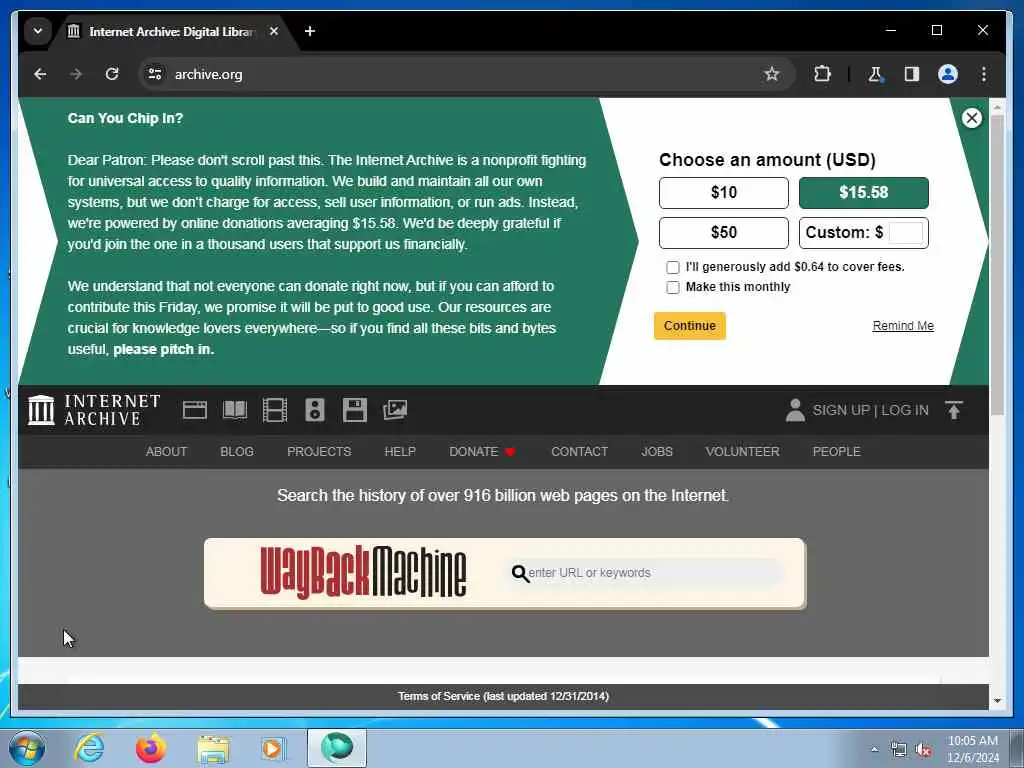Click the Remind Me link

[903, 326]
